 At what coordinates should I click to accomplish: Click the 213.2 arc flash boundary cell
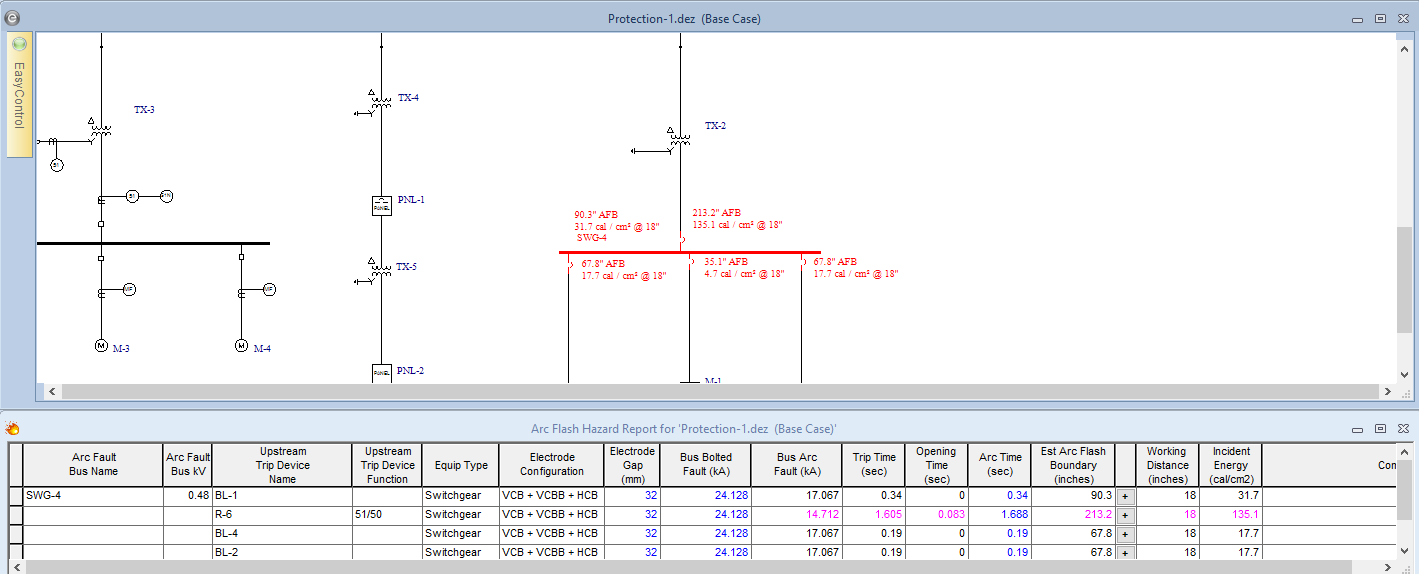pyautogui.click(x=1073, y=515)
